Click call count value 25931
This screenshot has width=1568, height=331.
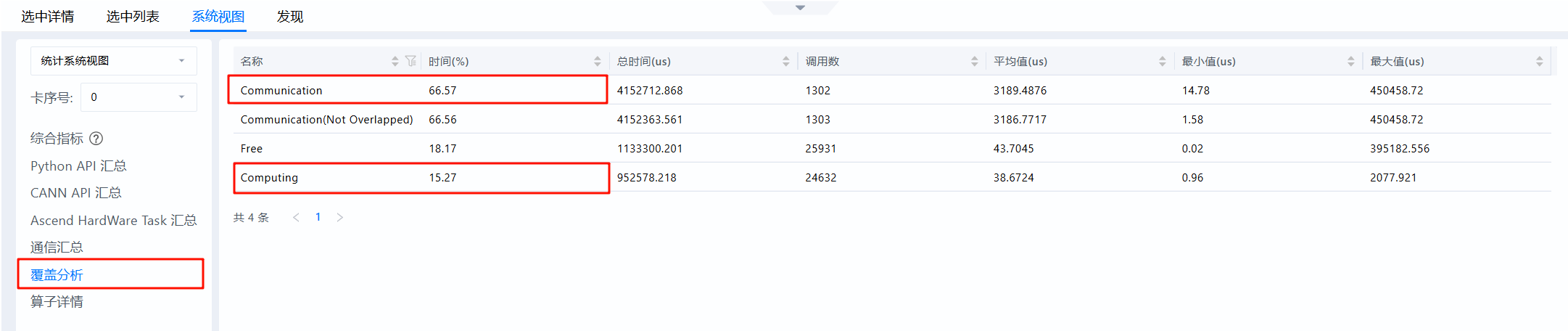click(x=821, y=149)
